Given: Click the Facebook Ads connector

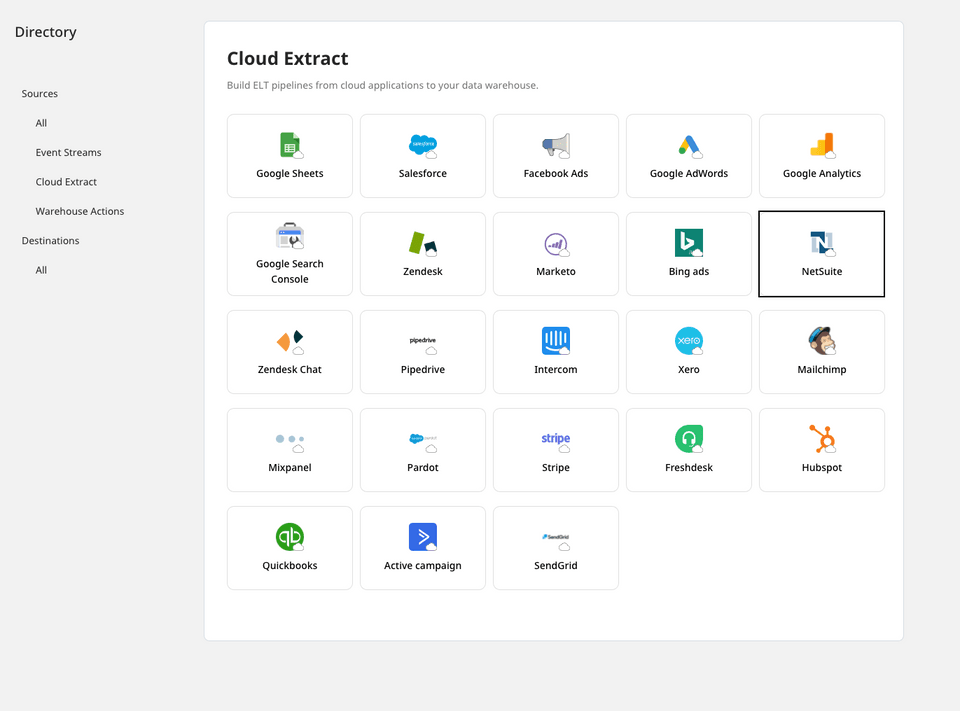Looking at the screenshot, I should coord(555,156).
